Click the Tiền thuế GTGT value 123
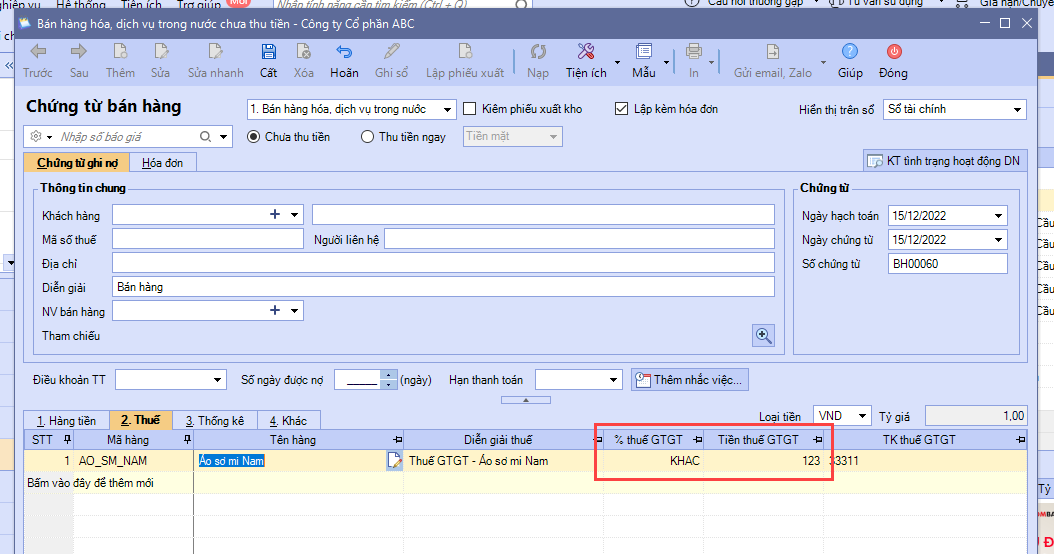The width and height of the screenshot is (1054, 554). pos(764,461)
